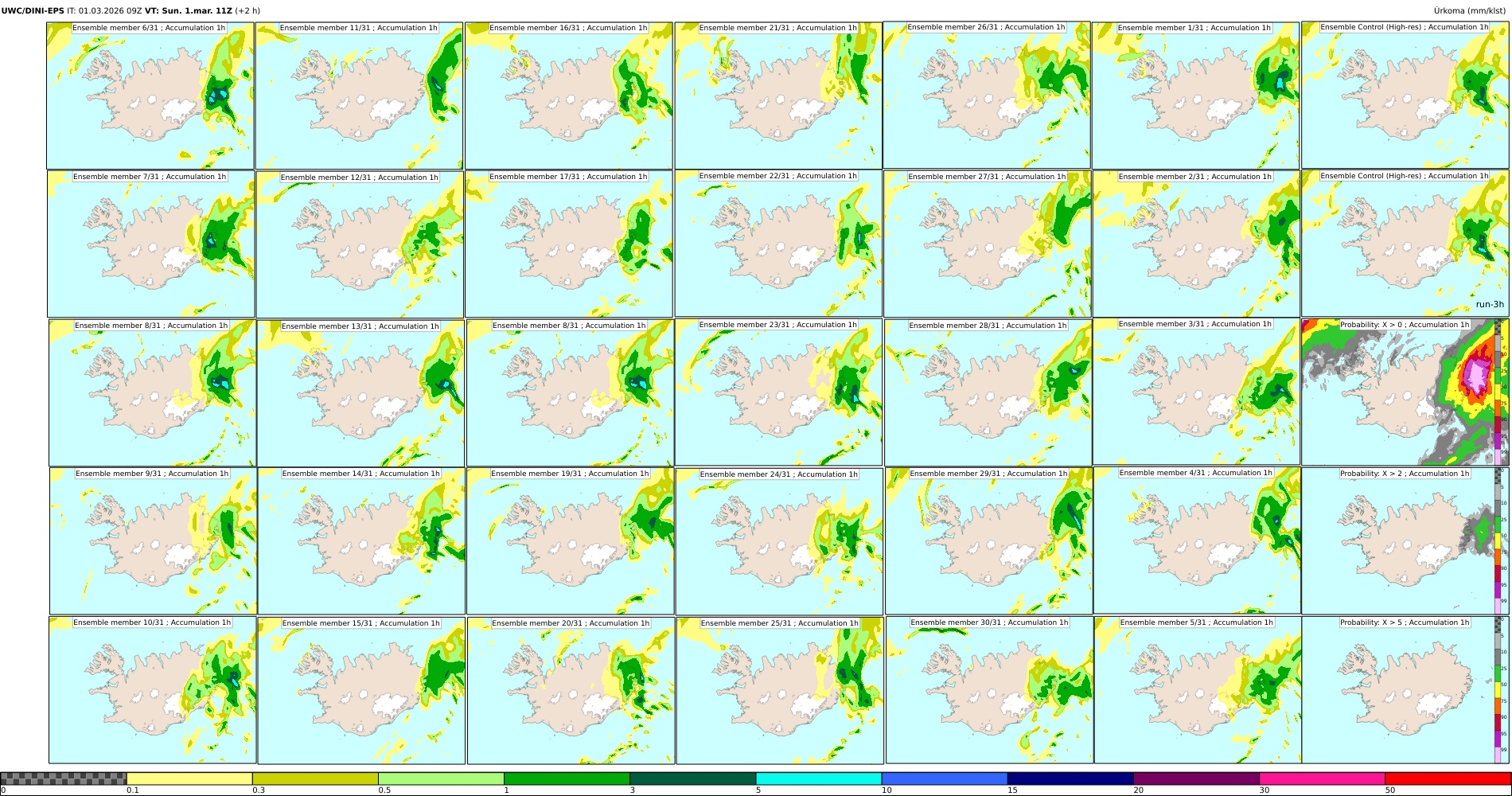Image resolution: width=1512 pixels, height=796 pixels.
Task: Select the light yellow 0.1–0.3 legend swatch
Action: pos(189,778)
